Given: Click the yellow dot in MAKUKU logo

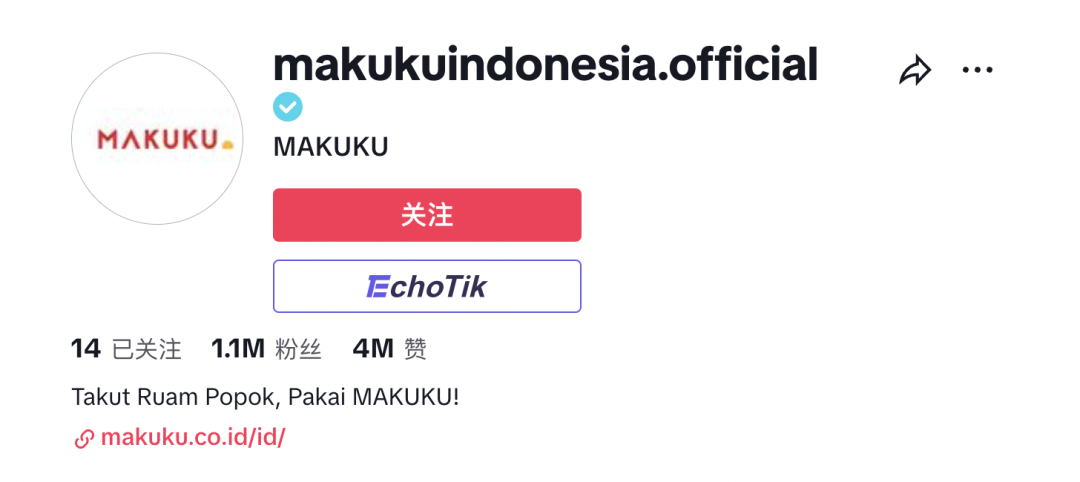Looking at the screenshot, I should coord(228,144).
